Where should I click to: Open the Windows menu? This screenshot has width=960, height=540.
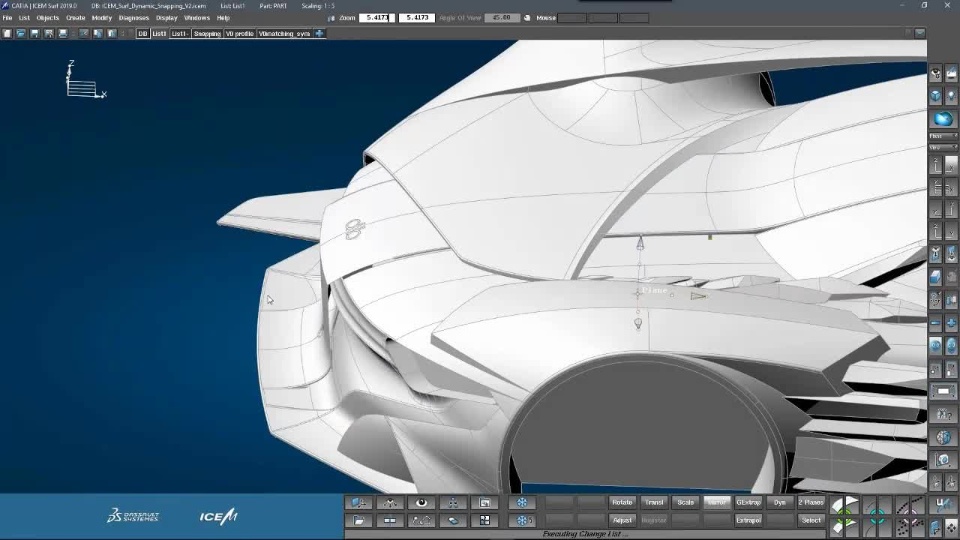click(197, 18)
